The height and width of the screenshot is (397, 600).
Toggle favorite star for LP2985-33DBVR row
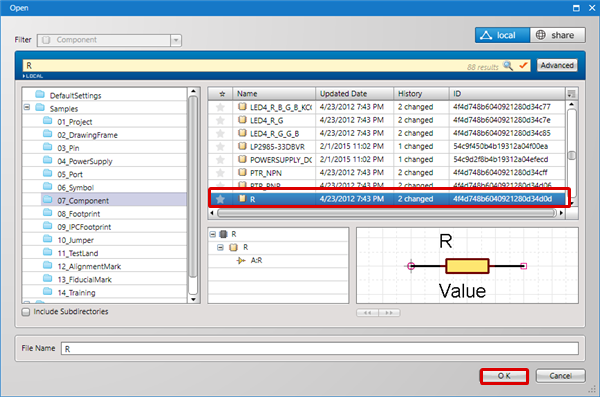[x=220, y=147]
